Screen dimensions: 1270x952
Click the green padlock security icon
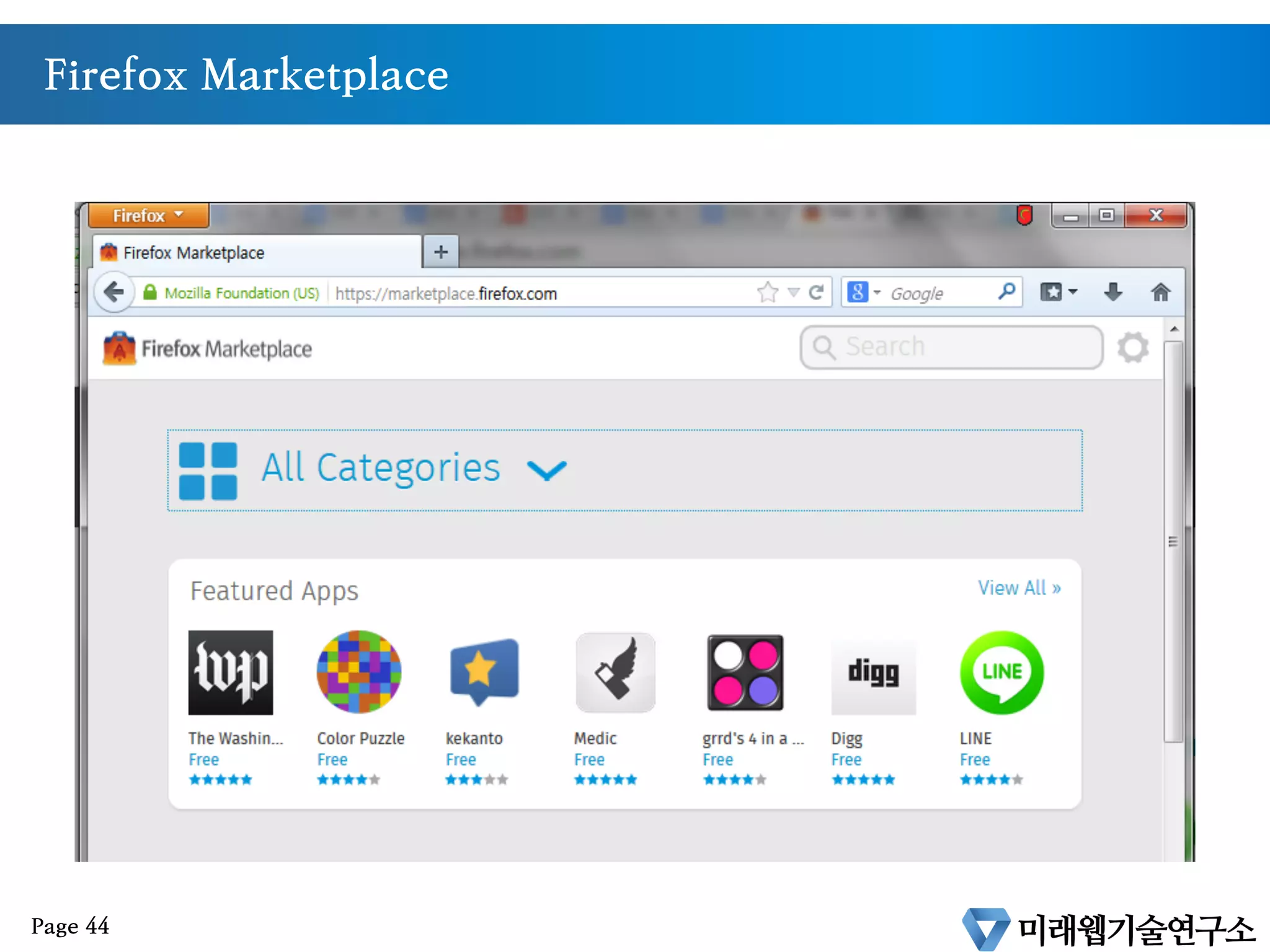point(149,293)
